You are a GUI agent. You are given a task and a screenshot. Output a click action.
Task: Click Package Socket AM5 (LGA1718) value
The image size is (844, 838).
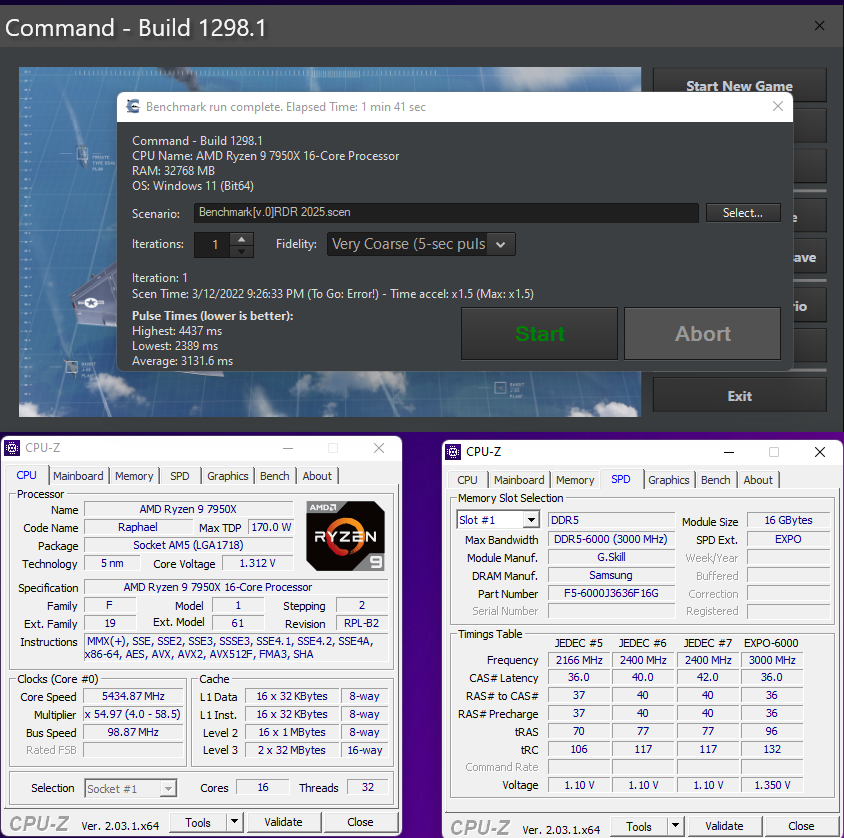[x=188, y=545]
